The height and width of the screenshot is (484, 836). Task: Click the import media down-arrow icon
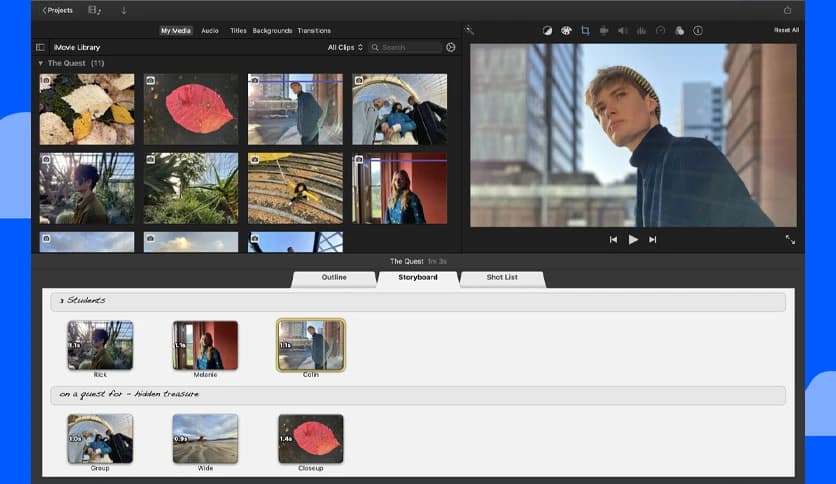point(124,10)
